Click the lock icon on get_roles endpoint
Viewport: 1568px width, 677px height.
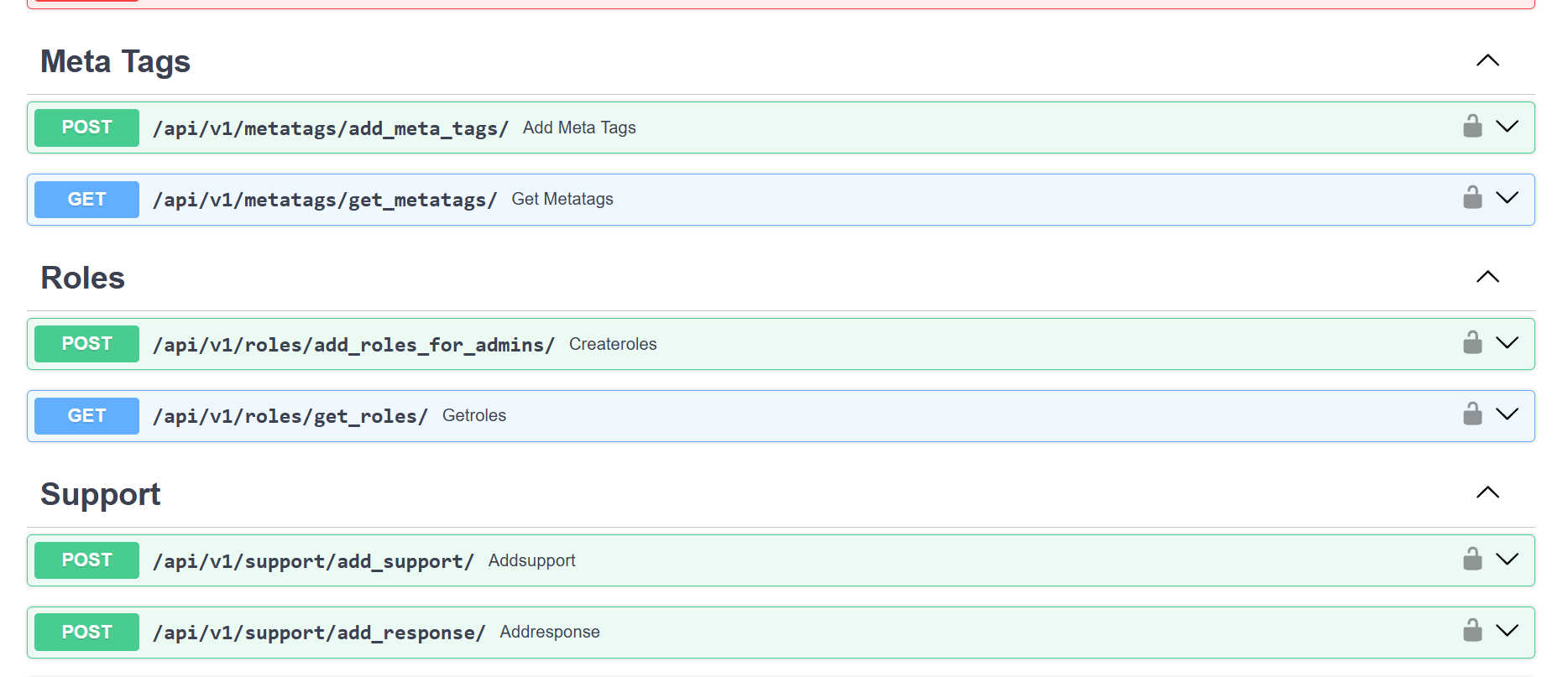point(1471,414)
